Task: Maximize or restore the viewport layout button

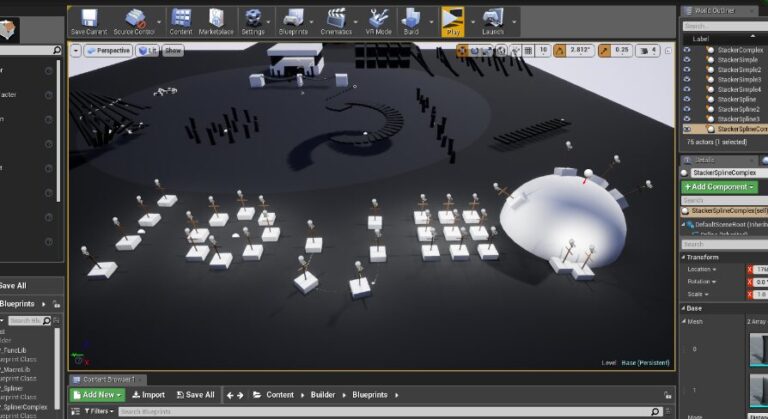Action: (668, 50)
